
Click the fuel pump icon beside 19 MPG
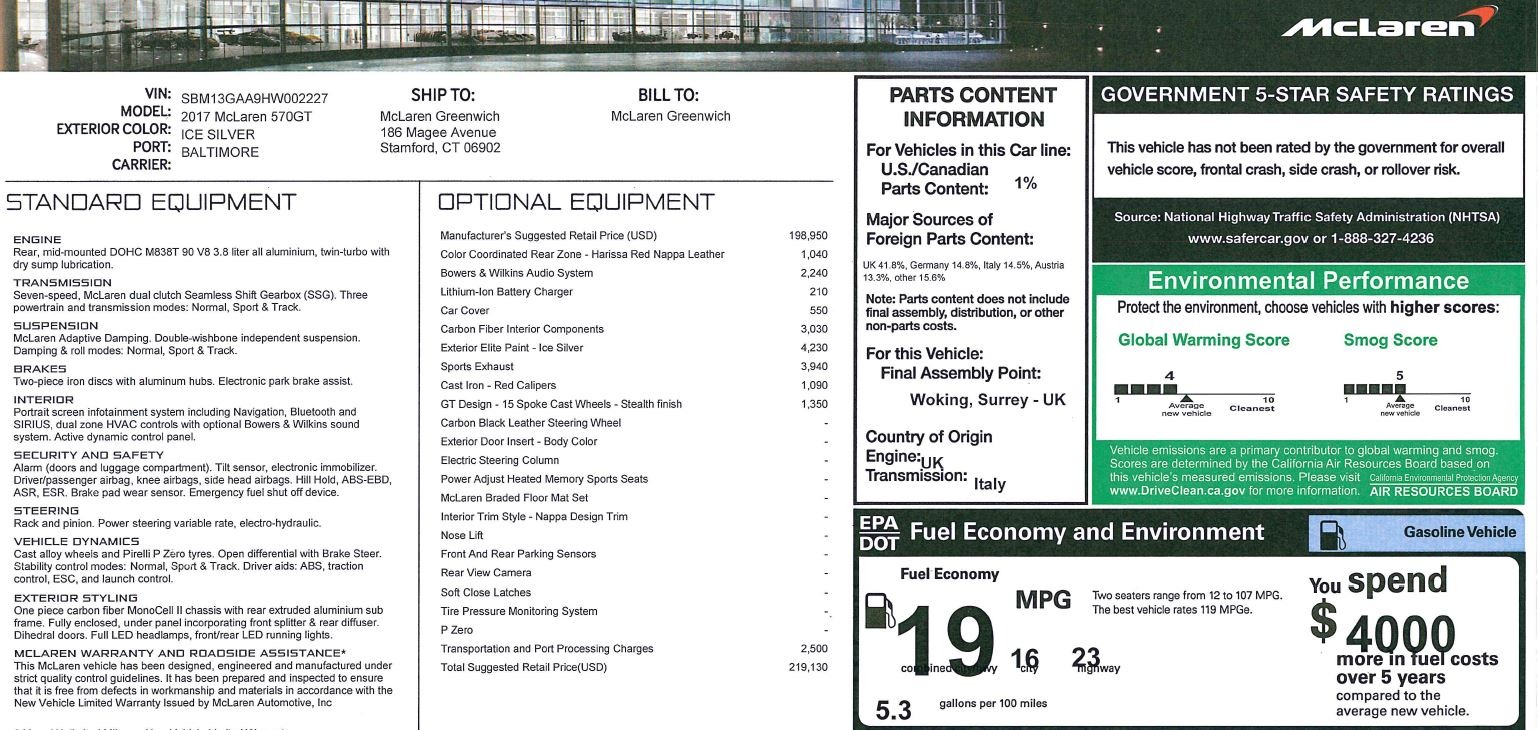click(x=880, y=611)
